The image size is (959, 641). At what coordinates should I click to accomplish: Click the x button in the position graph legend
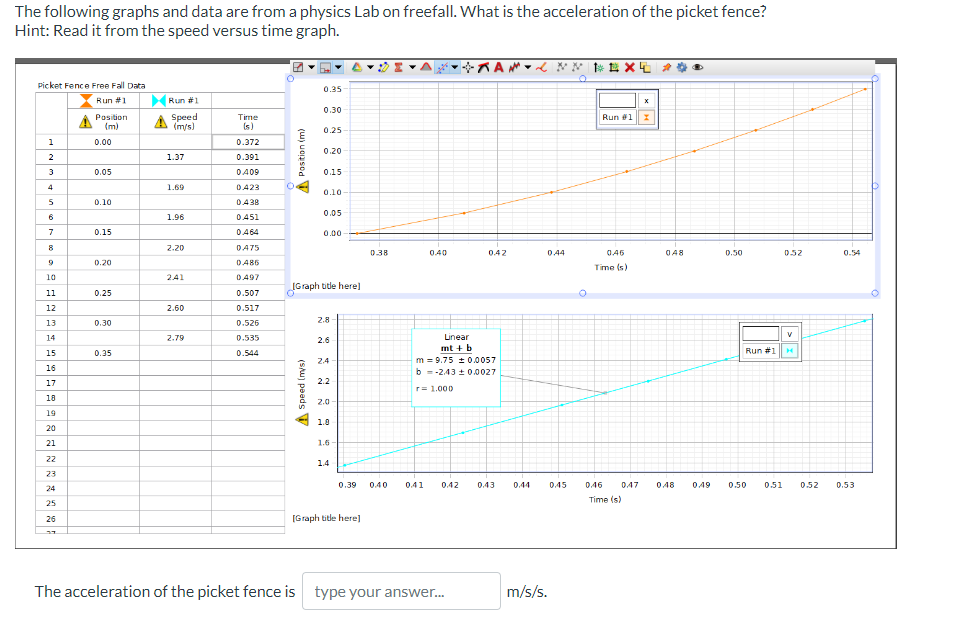click(647, 101)
